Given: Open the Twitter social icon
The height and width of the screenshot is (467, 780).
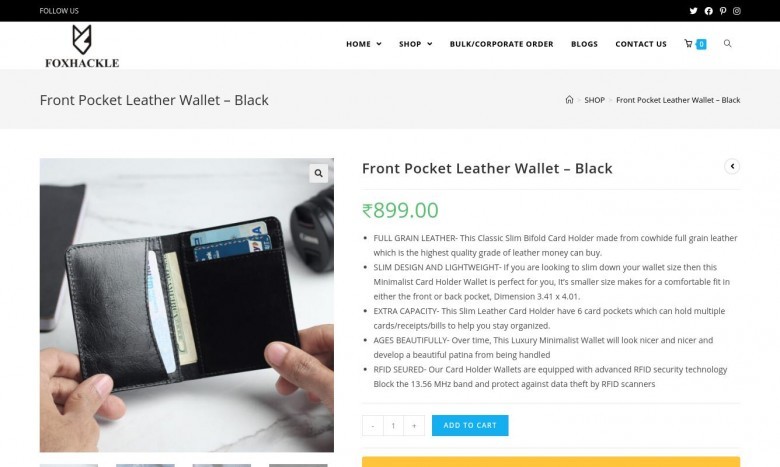Looking at the screenshot, I should coord(693,11).
